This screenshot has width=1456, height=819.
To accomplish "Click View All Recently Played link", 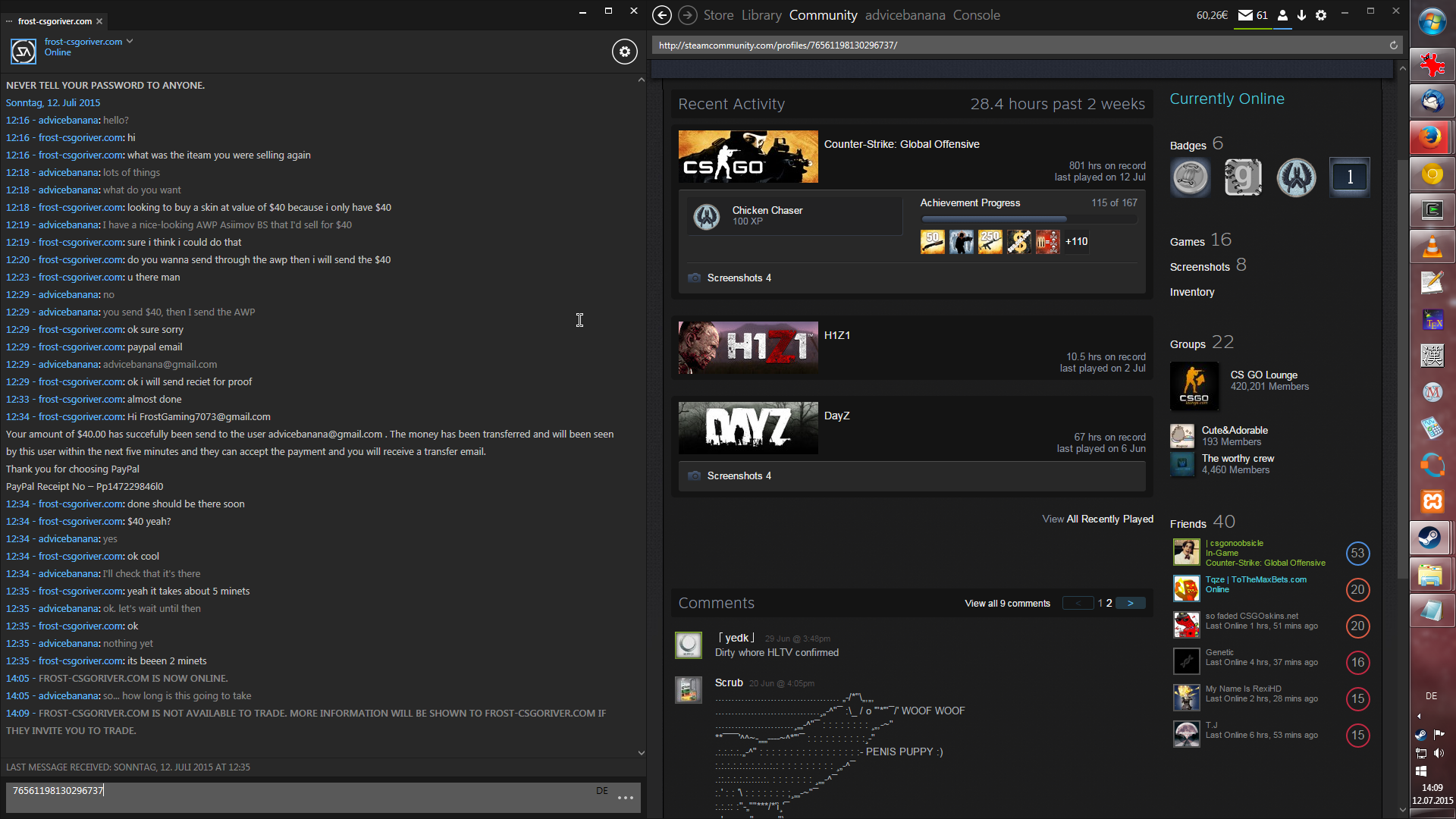I will click(x=1097, y=519).
